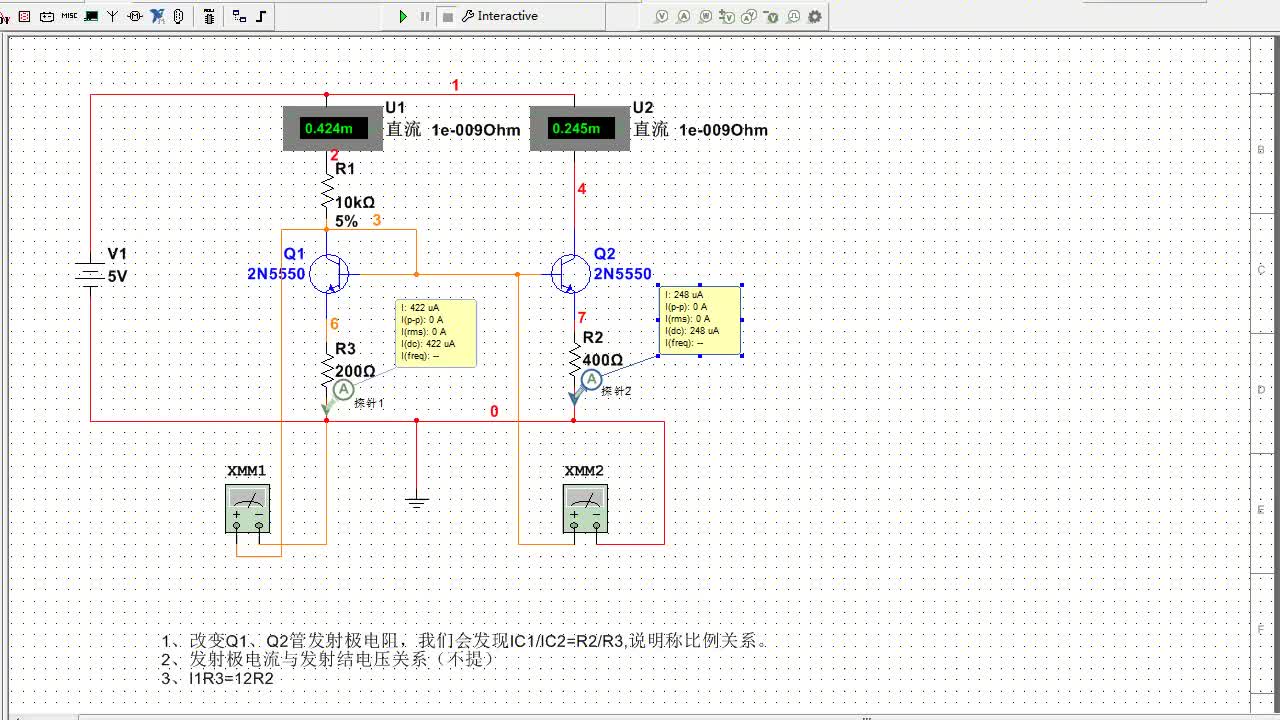
Task: Open probe settings gear
Action: coord(815,16)
